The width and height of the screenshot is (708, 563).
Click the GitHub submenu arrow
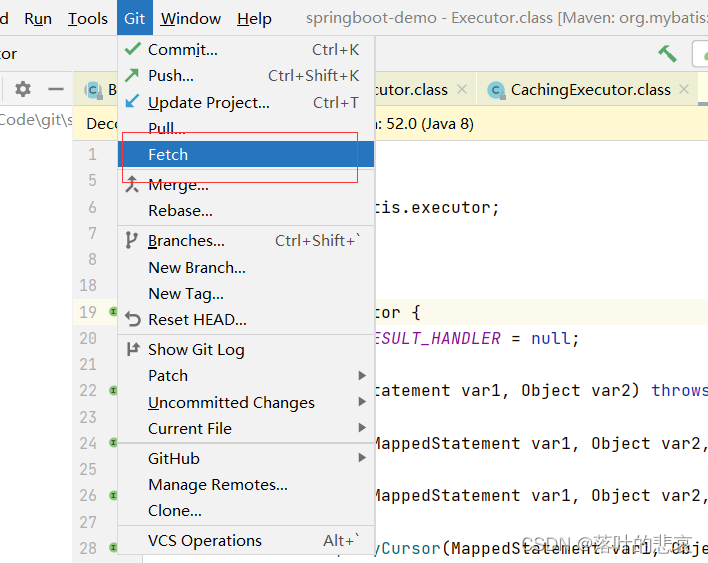pyautogui.click(x=362, y=458)
